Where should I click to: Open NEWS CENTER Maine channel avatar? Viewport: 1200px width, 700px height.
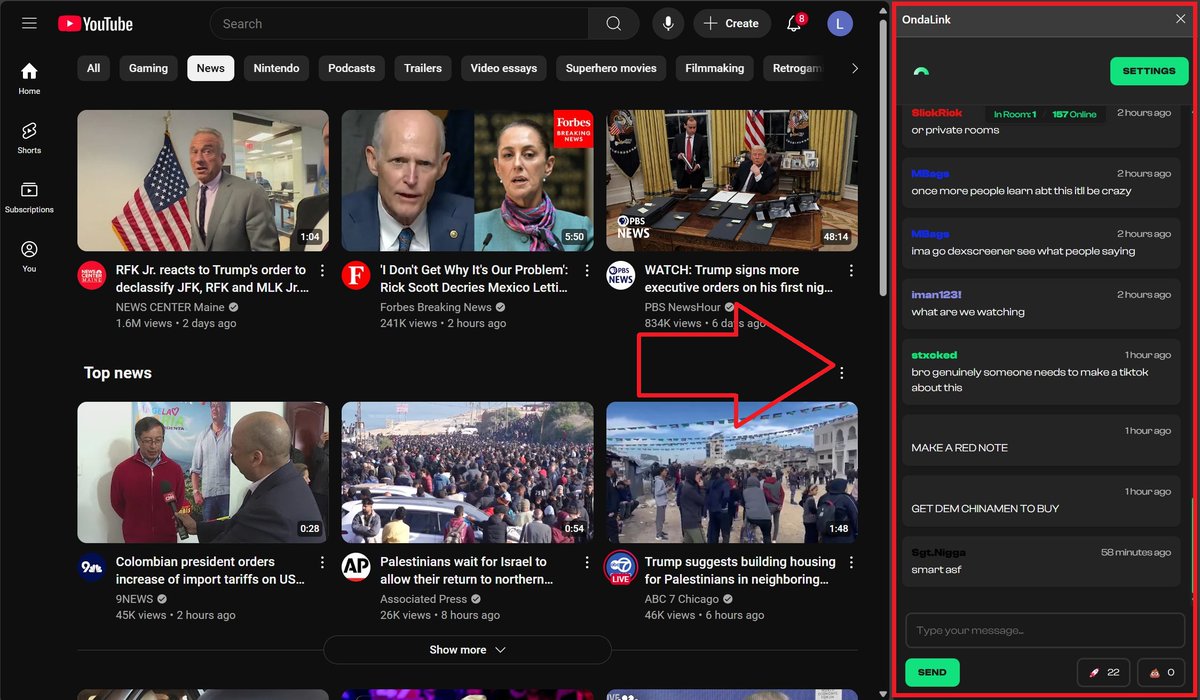(x=91, y=276)
